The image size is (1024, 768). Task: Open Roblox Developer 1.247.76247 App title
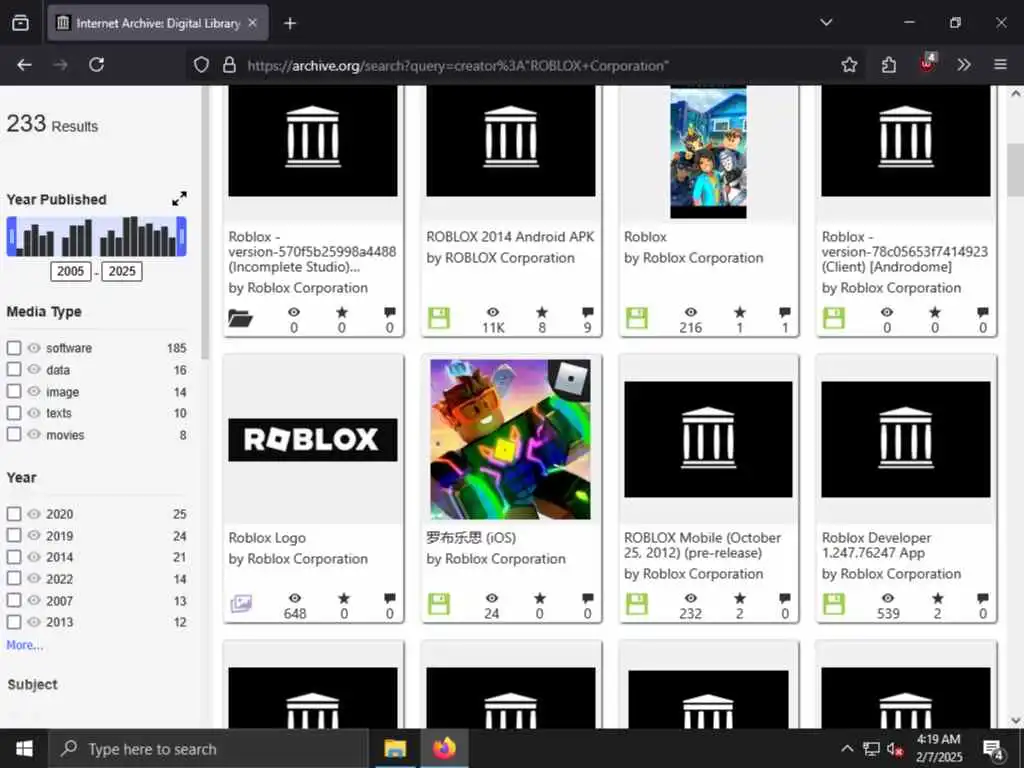point(876,545)
